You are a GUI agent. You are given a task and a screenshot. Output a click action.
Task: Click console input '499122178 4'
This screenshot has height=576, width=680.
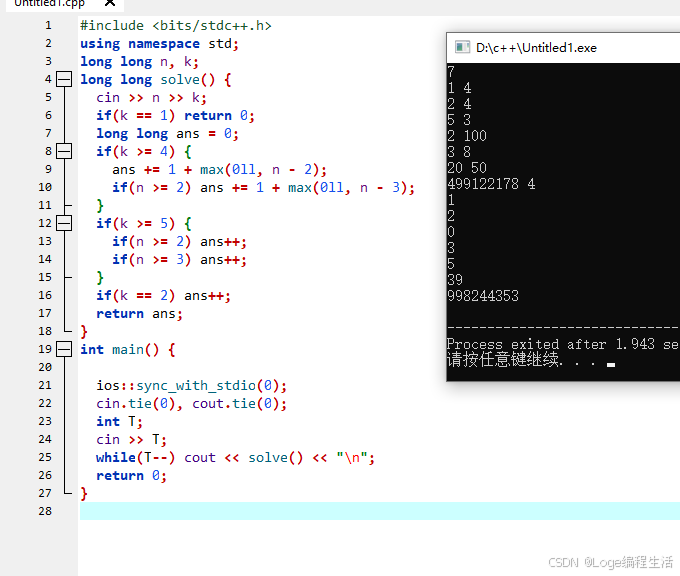pos(491,184)
